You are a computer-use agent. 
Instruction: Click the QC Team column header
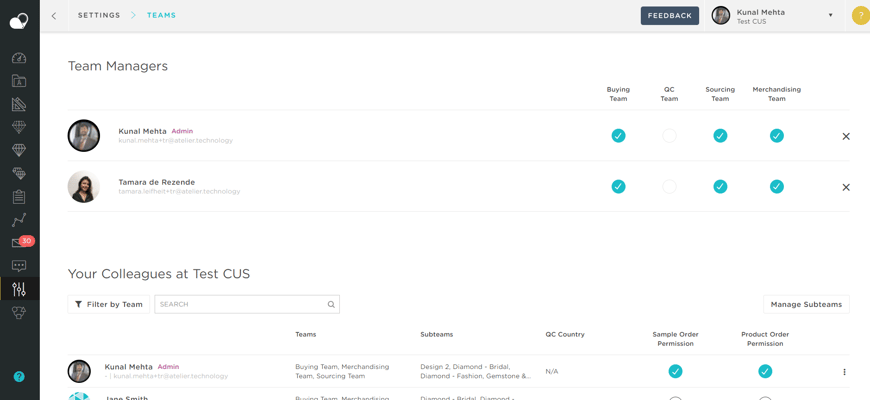coord(669,94)
